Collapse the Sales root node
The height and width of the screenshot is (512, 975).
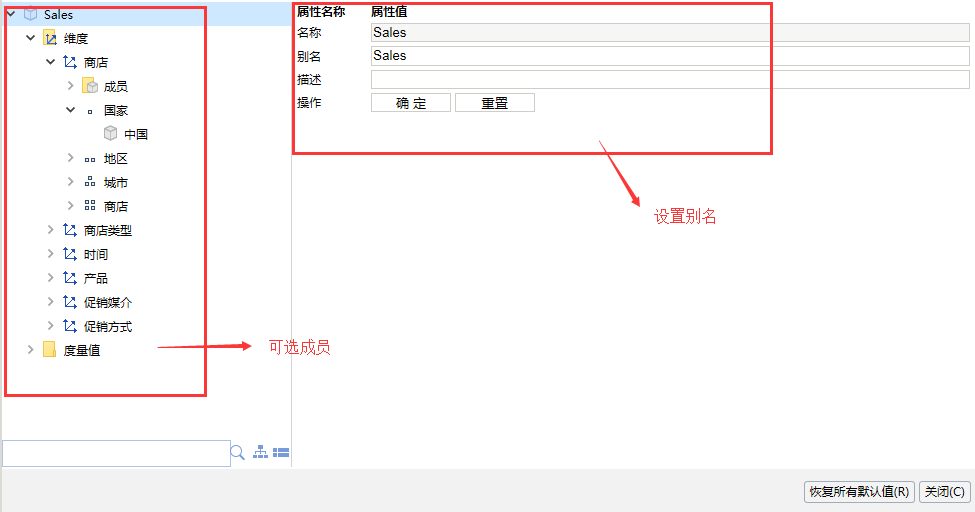tap(11, 14)
